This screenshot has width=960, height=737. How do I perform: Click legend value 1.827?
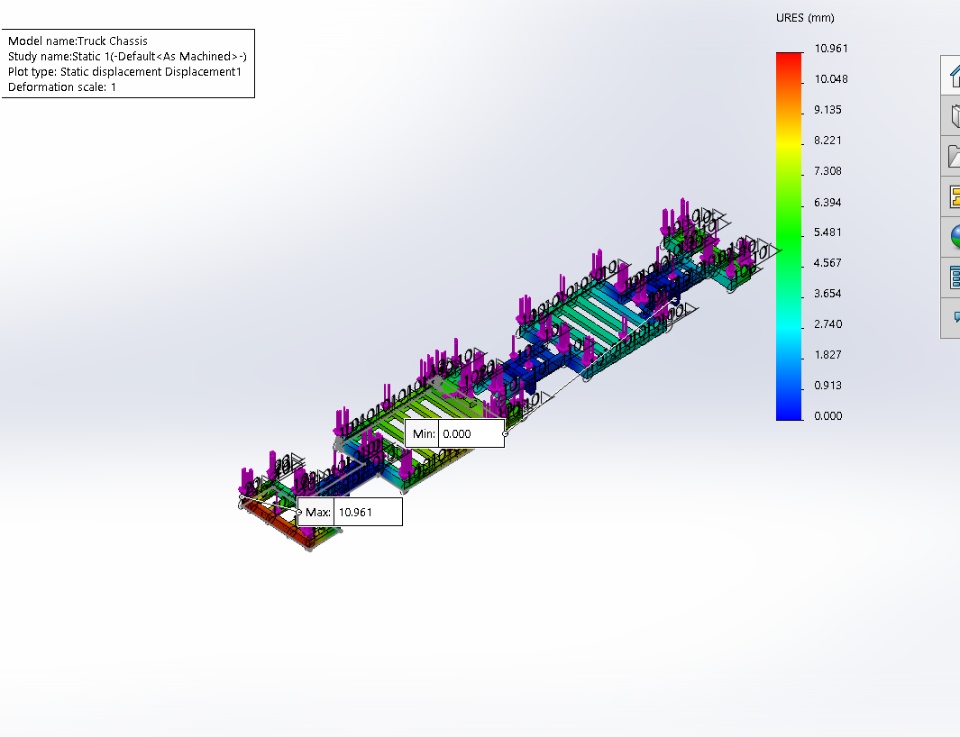point(828,354)
